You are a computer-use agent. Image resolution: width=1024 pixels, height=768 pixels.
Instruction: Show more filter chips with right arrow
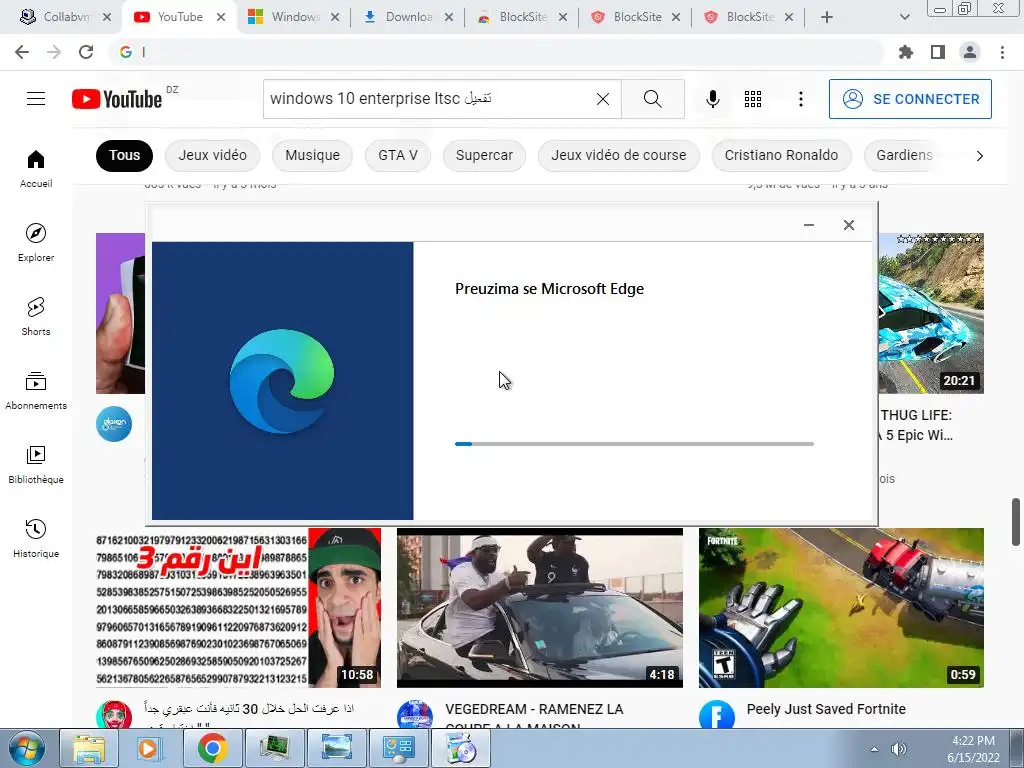979,155
